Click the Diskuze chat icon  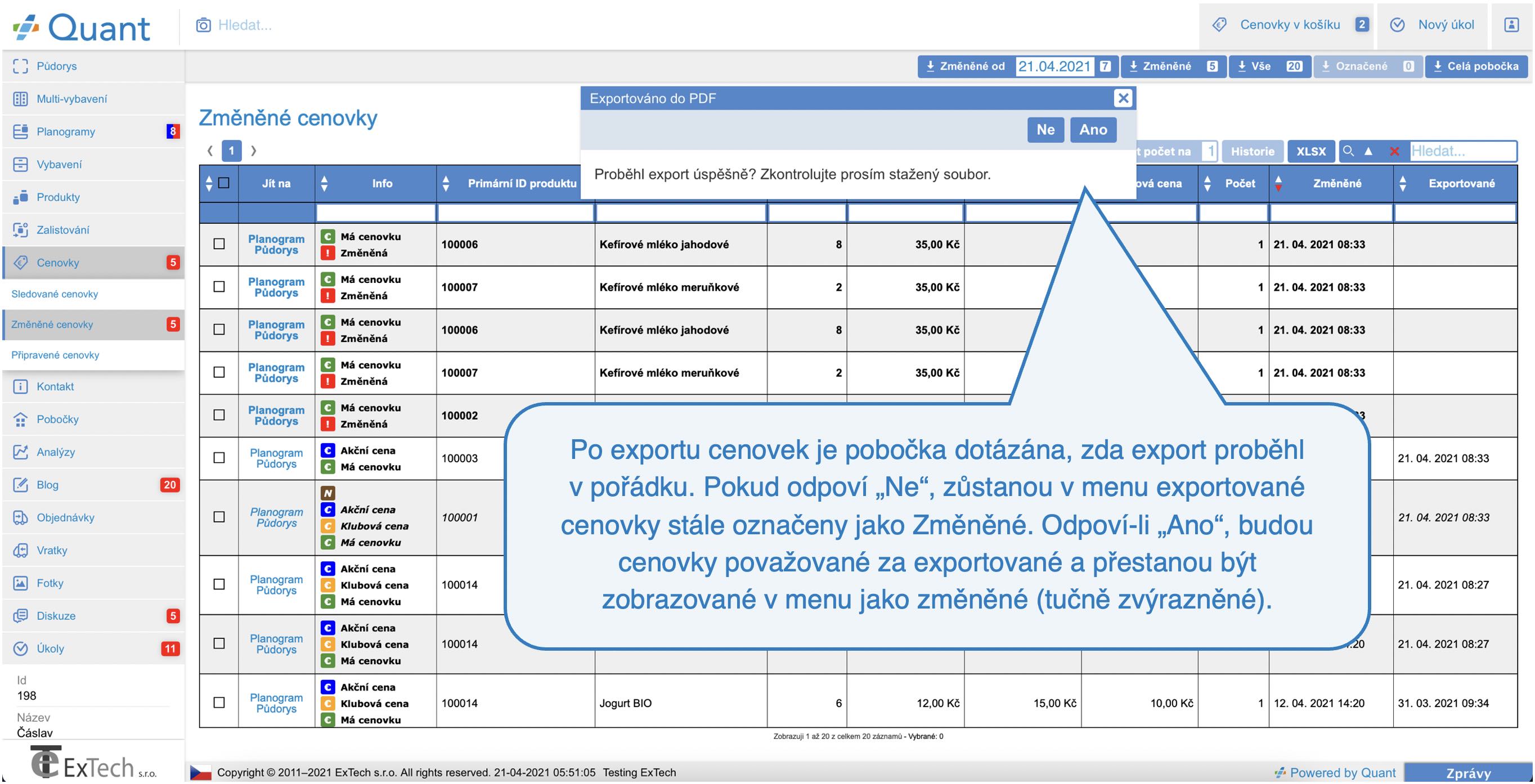(x=21, y=616)
